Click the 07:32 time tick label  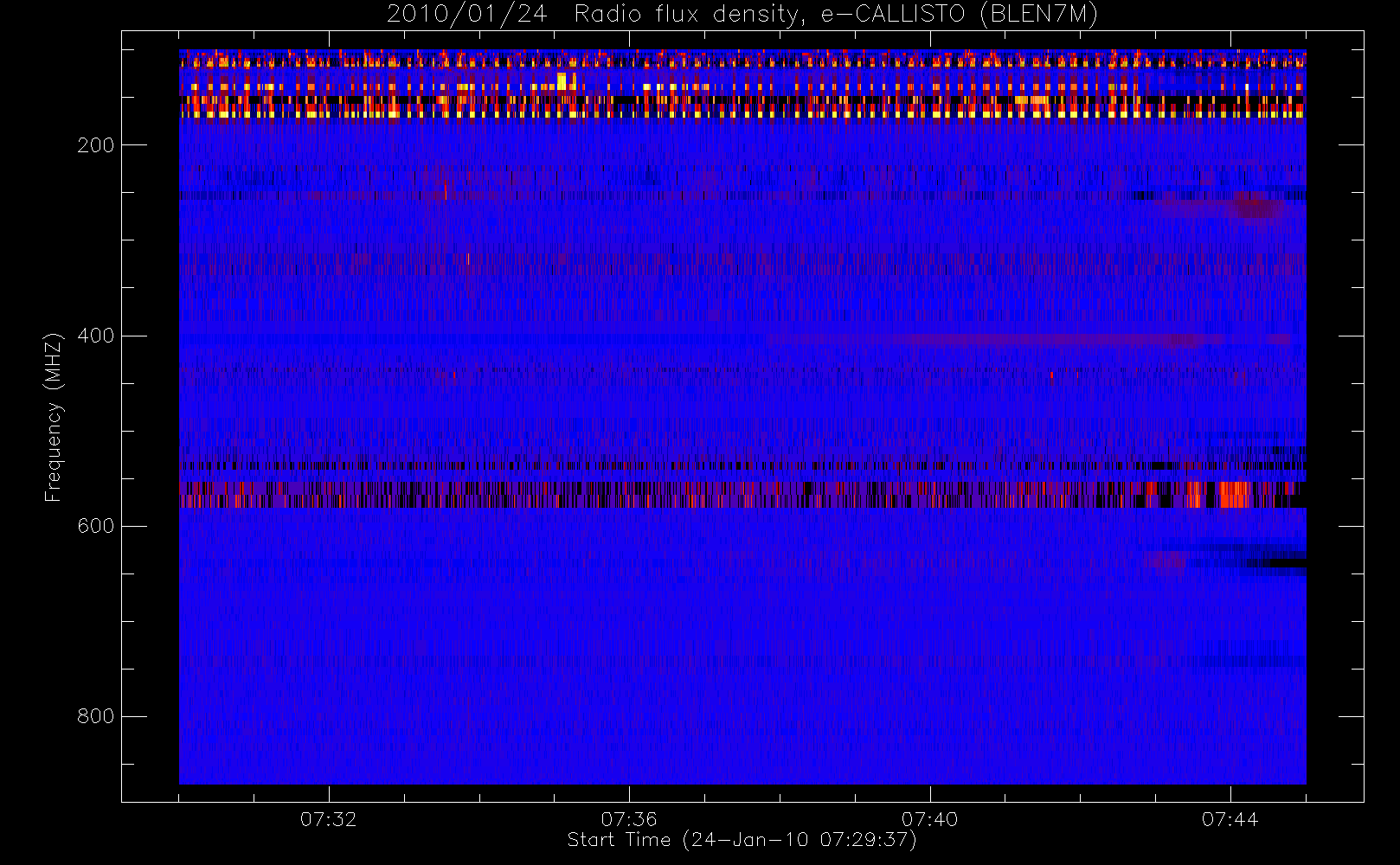328,819
